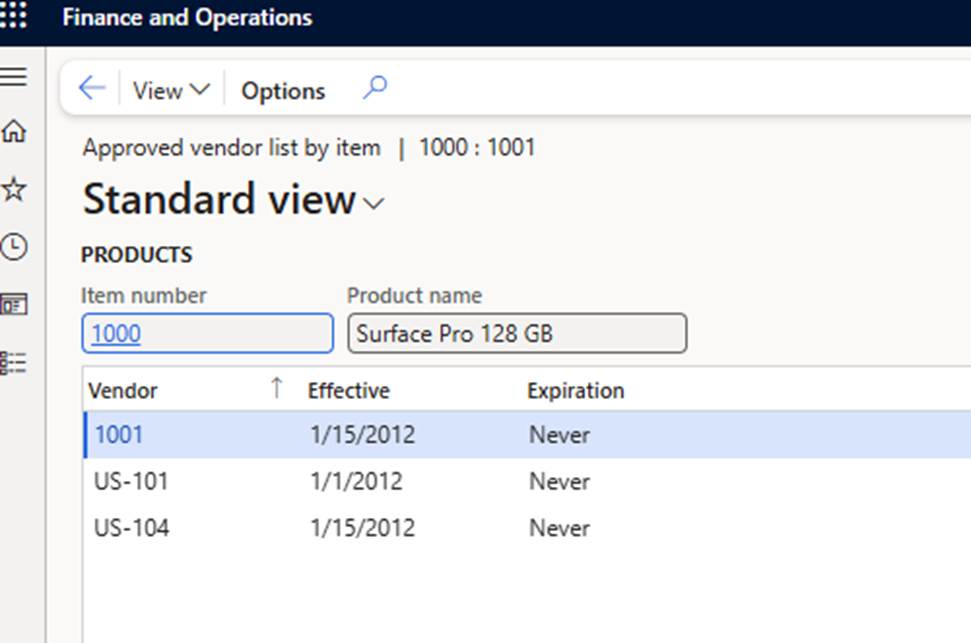Go to Home in the sidebar
Viewport: 971px width, 643px height.
pos(14,132)
